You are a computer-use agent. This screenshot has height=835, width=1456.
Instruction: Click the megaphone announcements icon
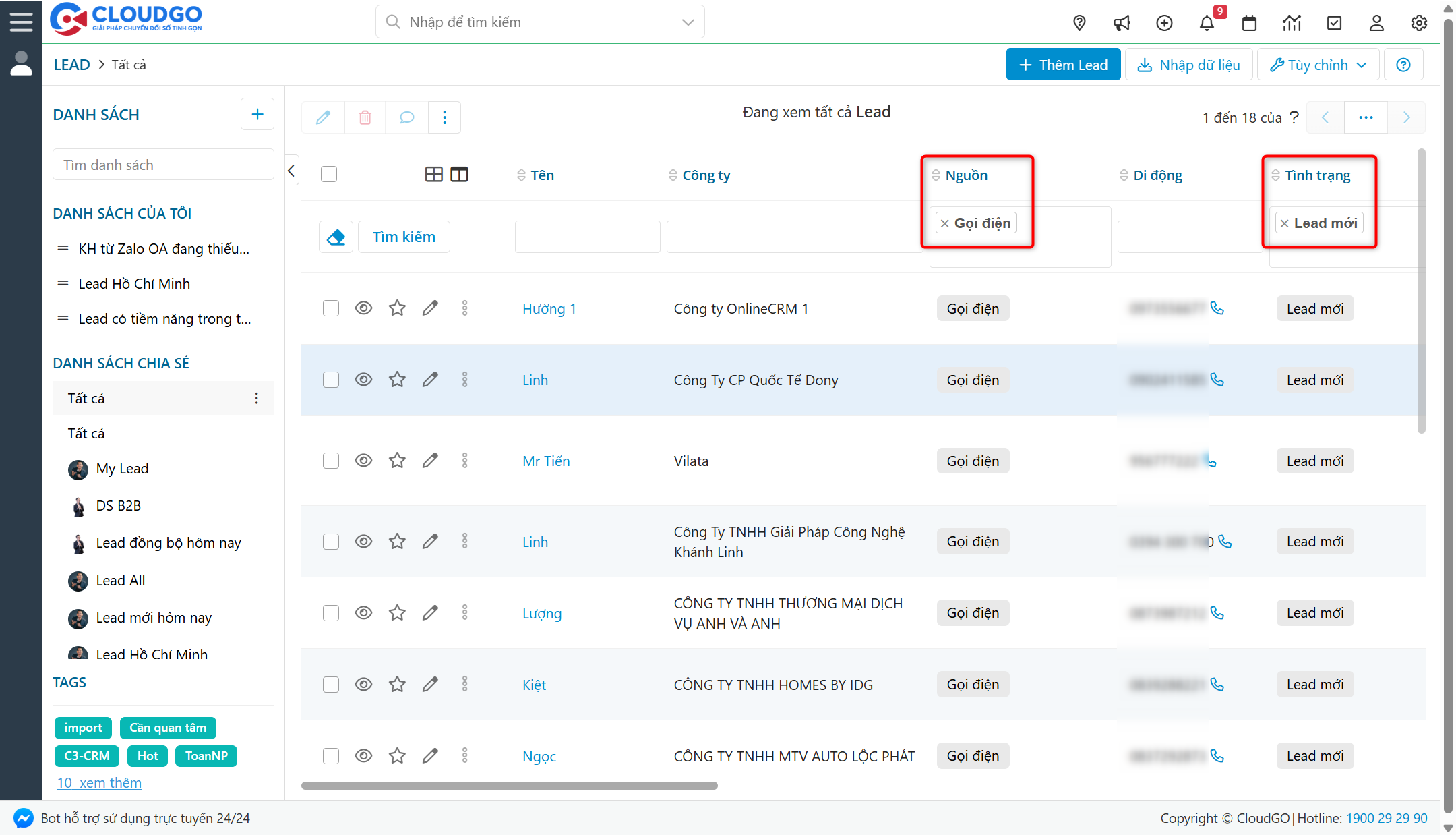pos(1122,23)
